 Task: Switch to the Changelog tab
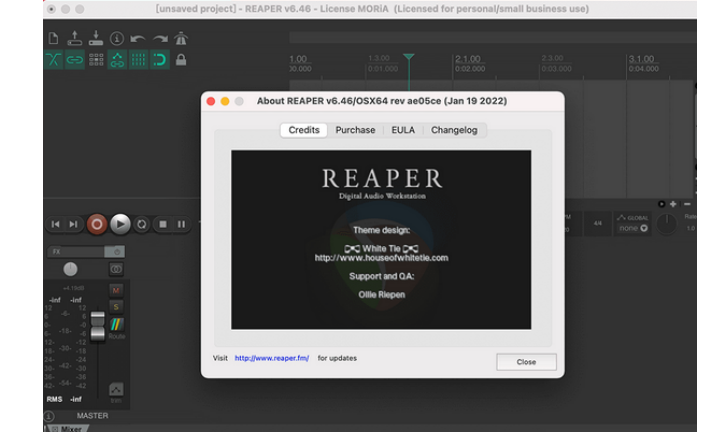pyautogui.click(x=454, y=130)
